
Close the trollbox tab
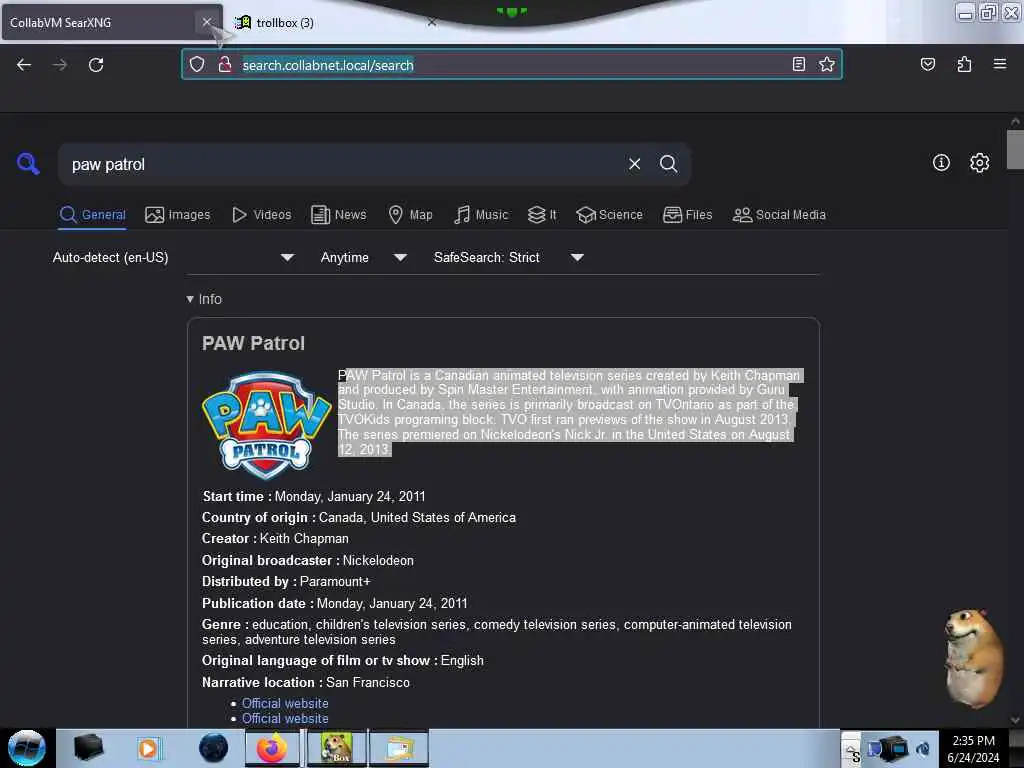coord(432,22)
